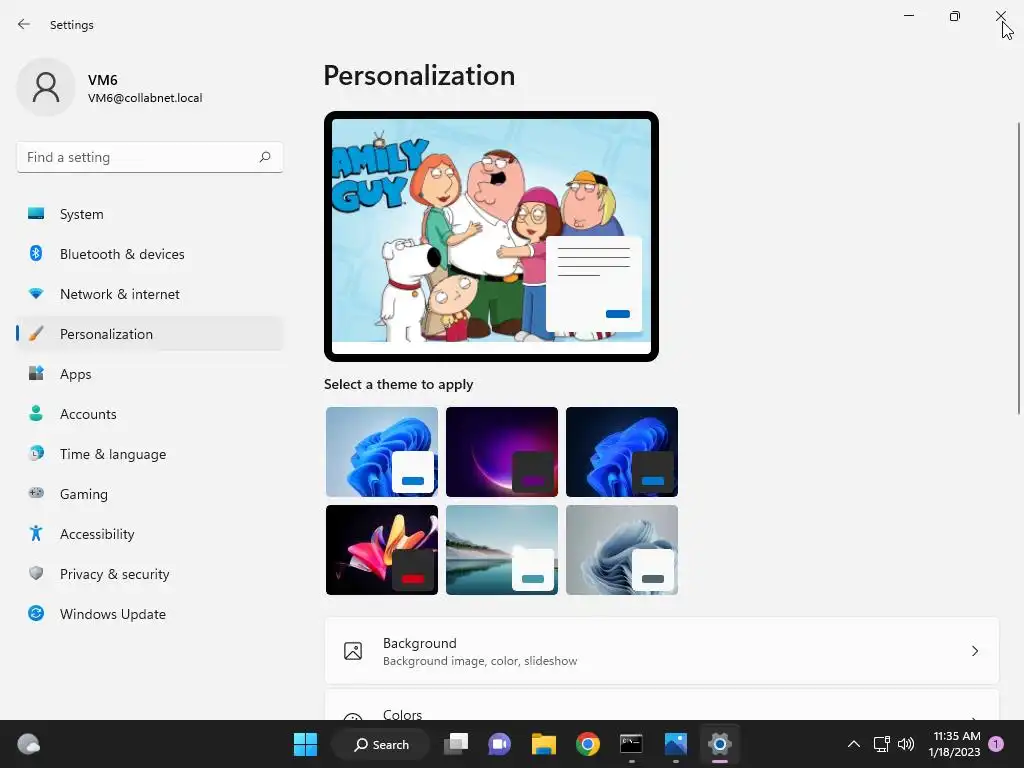Show hidden system tray icons chevron
The image size is (1024, 768).
(854, 744)
